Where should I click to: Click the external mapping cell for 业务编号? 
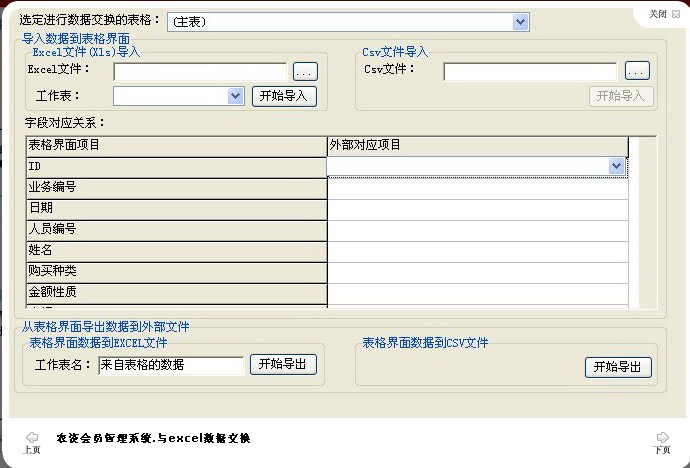pos(478,189)
